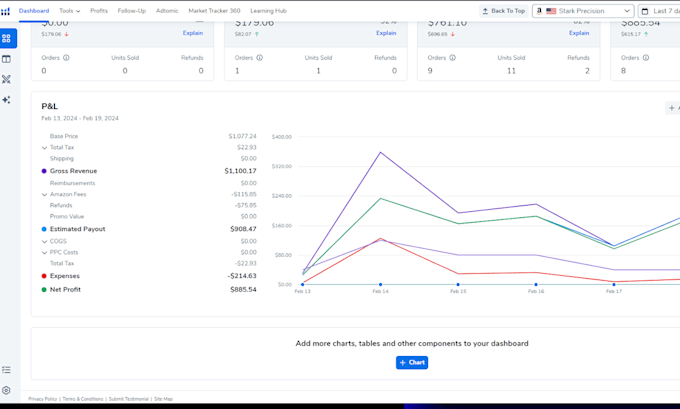
Task: Toggle Expenses series red dot
Action: click(44, 276)
